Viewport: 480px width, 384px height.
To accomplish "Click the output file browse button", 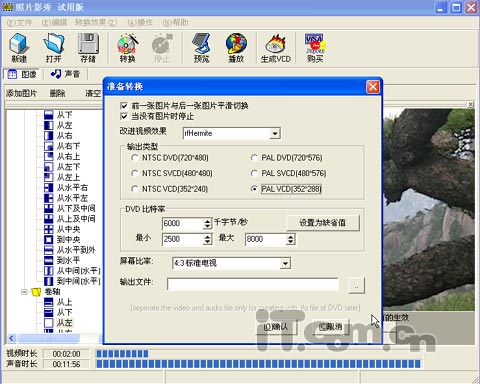I will point(356,285).
